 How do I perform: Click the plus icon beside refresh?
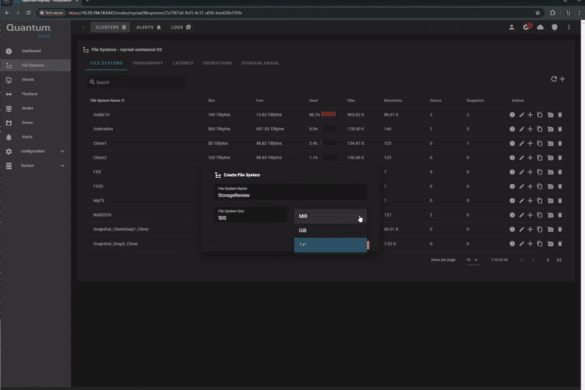[x=562, y=79]
